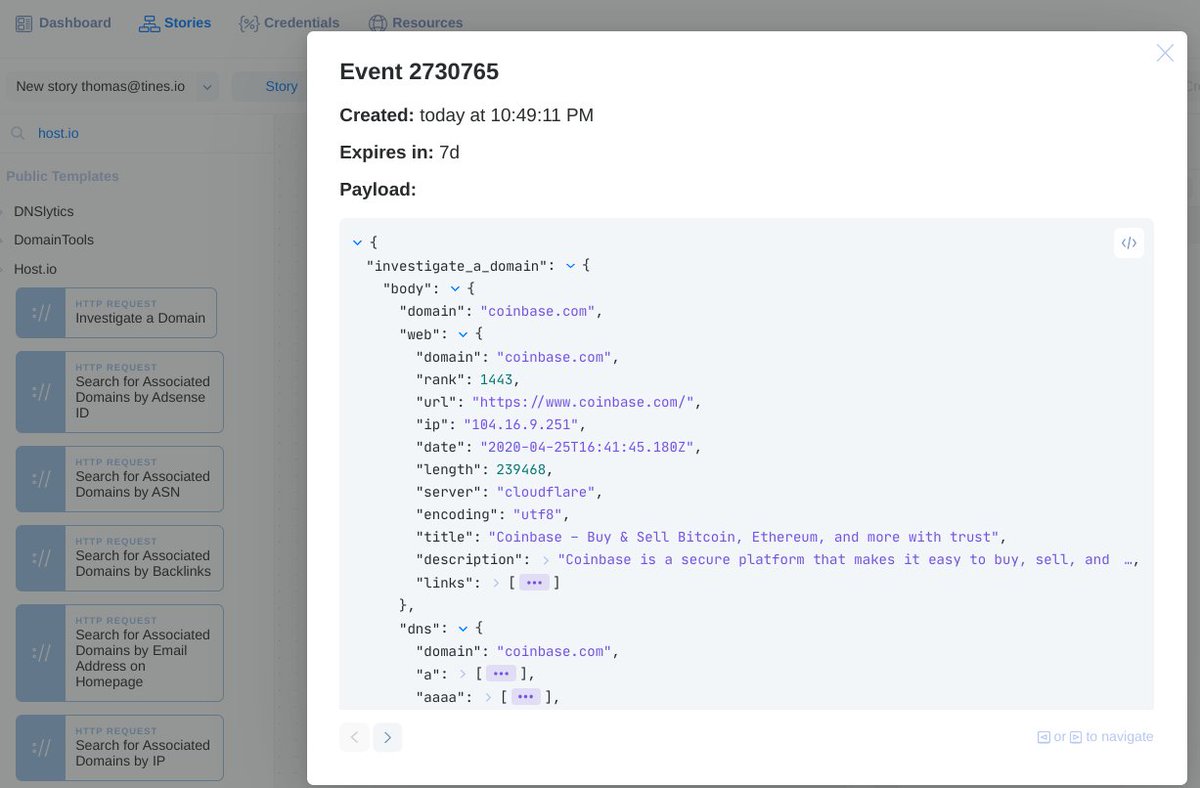This screenshot has height=788, width=1200.
Task: Open the Dashboard tab
Action: 63,22
